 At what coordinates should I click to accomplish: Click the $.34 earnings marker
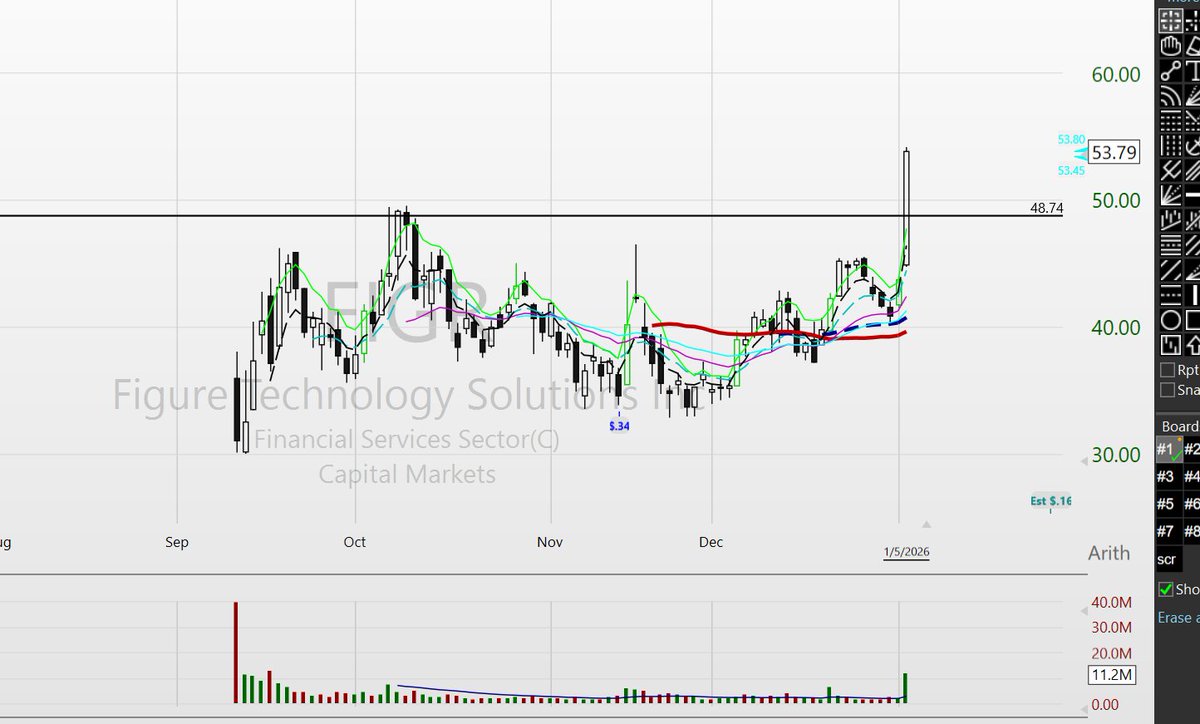pos(620,426)
